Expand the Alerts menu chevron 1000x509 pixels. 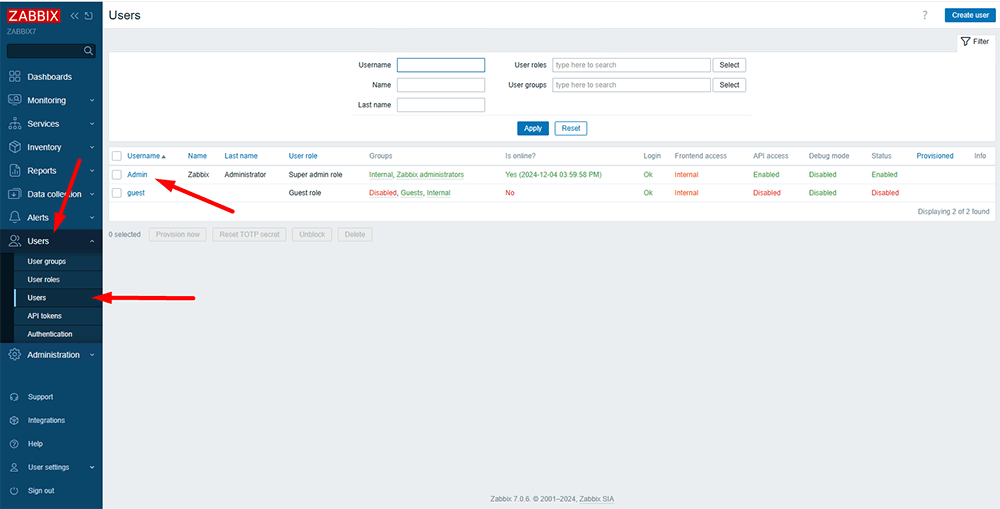click(x=92, y=218)
